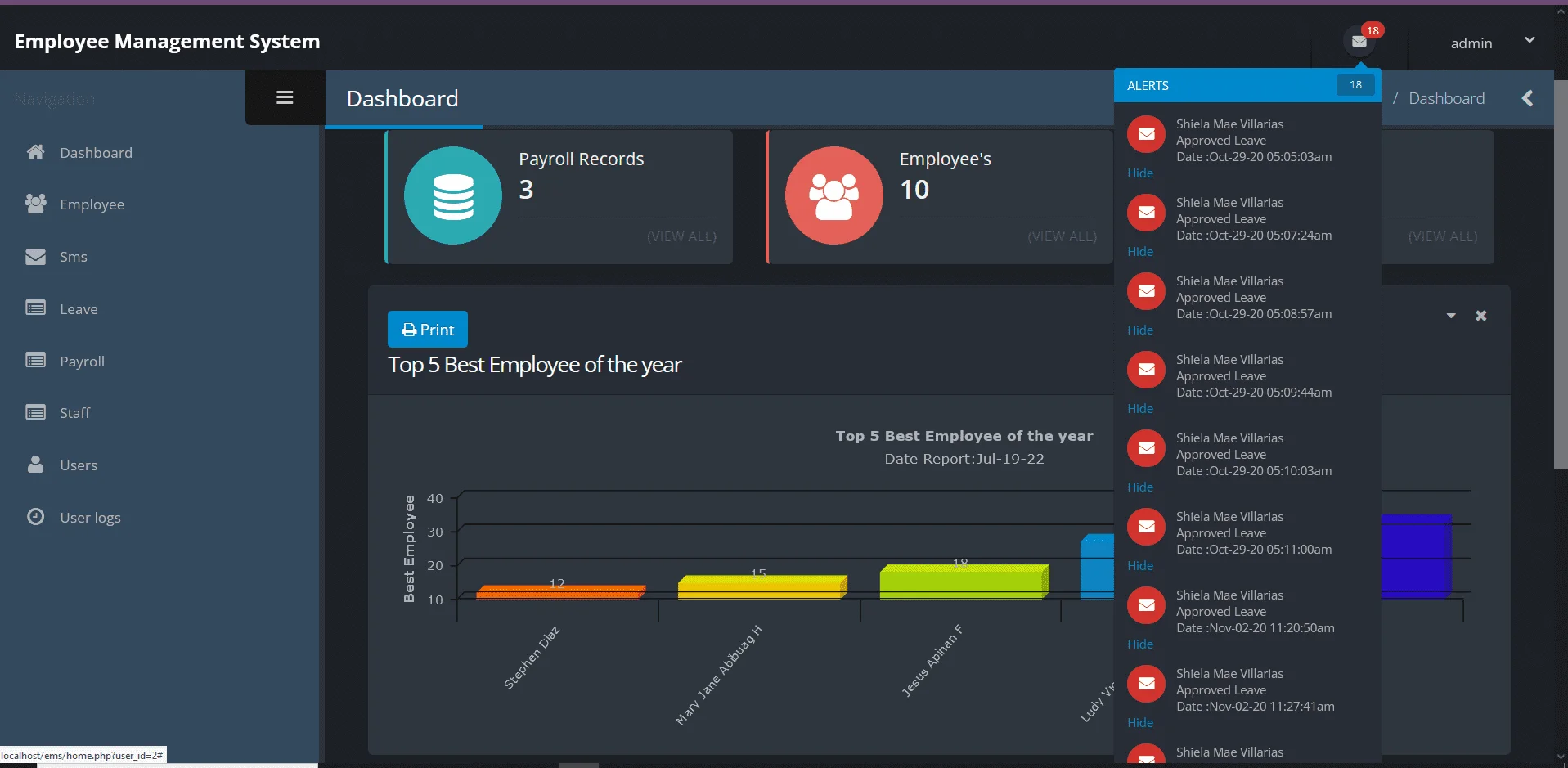Click the dark blue rightmost chart bar
The height and width of the screenshot is (768, 1568).
(1417, 556)
